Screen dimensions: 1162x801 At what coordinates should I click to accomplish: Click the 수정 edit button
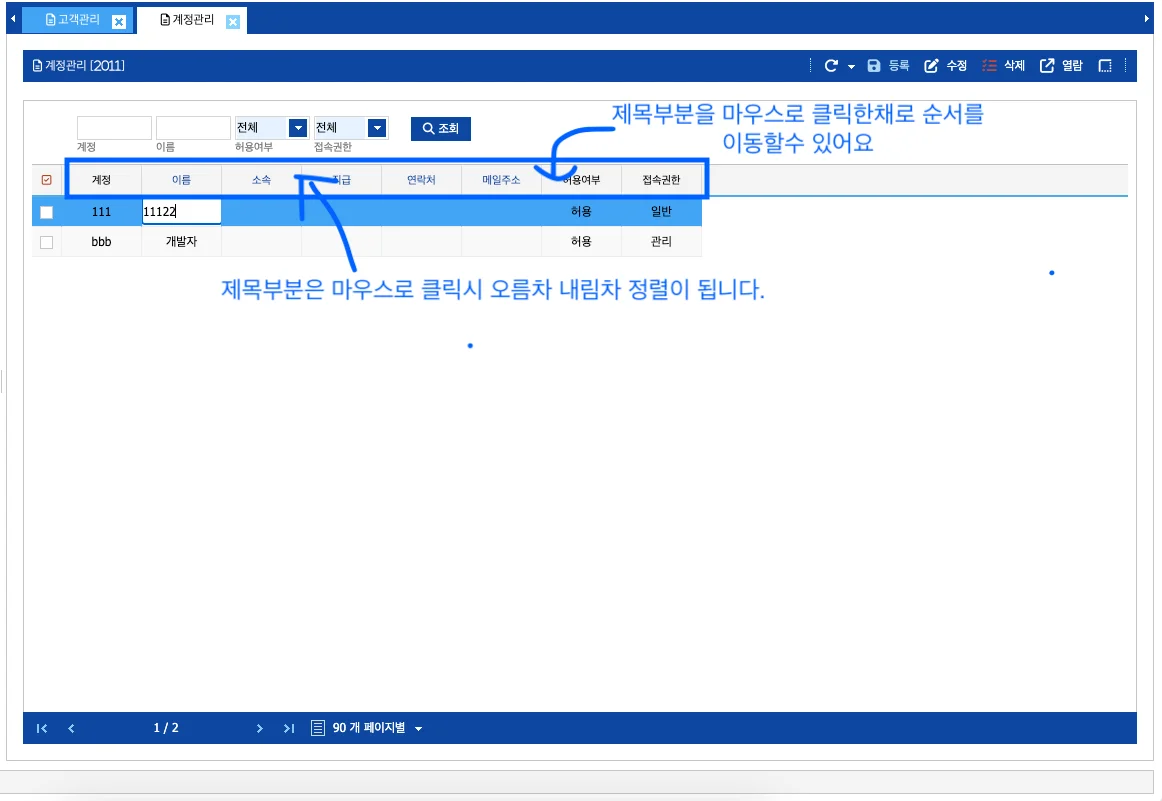pyautogui.click(x=945, y=66)
